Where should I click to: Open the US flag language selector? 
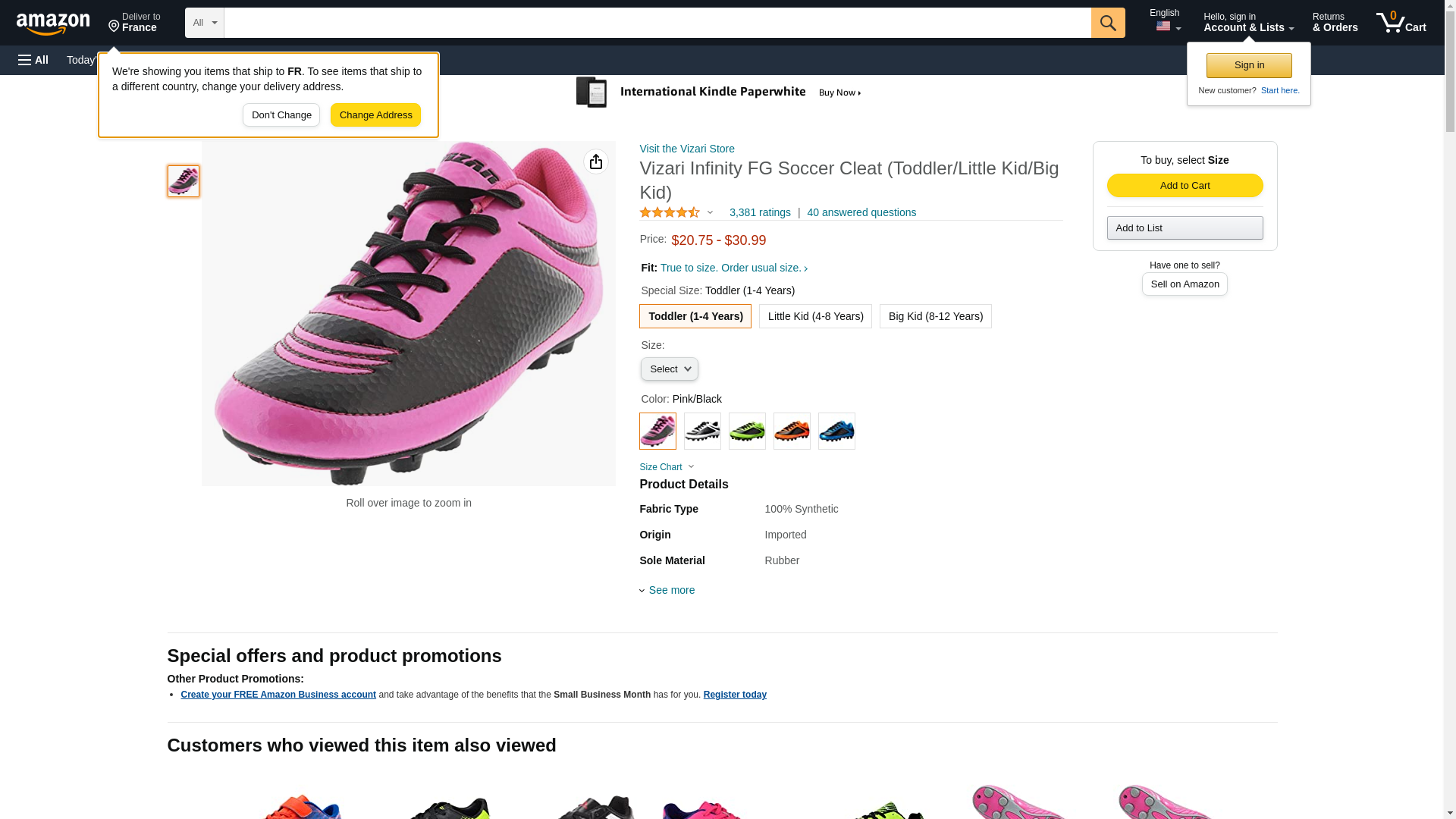pyautogui.click(x=1168, y=27)
